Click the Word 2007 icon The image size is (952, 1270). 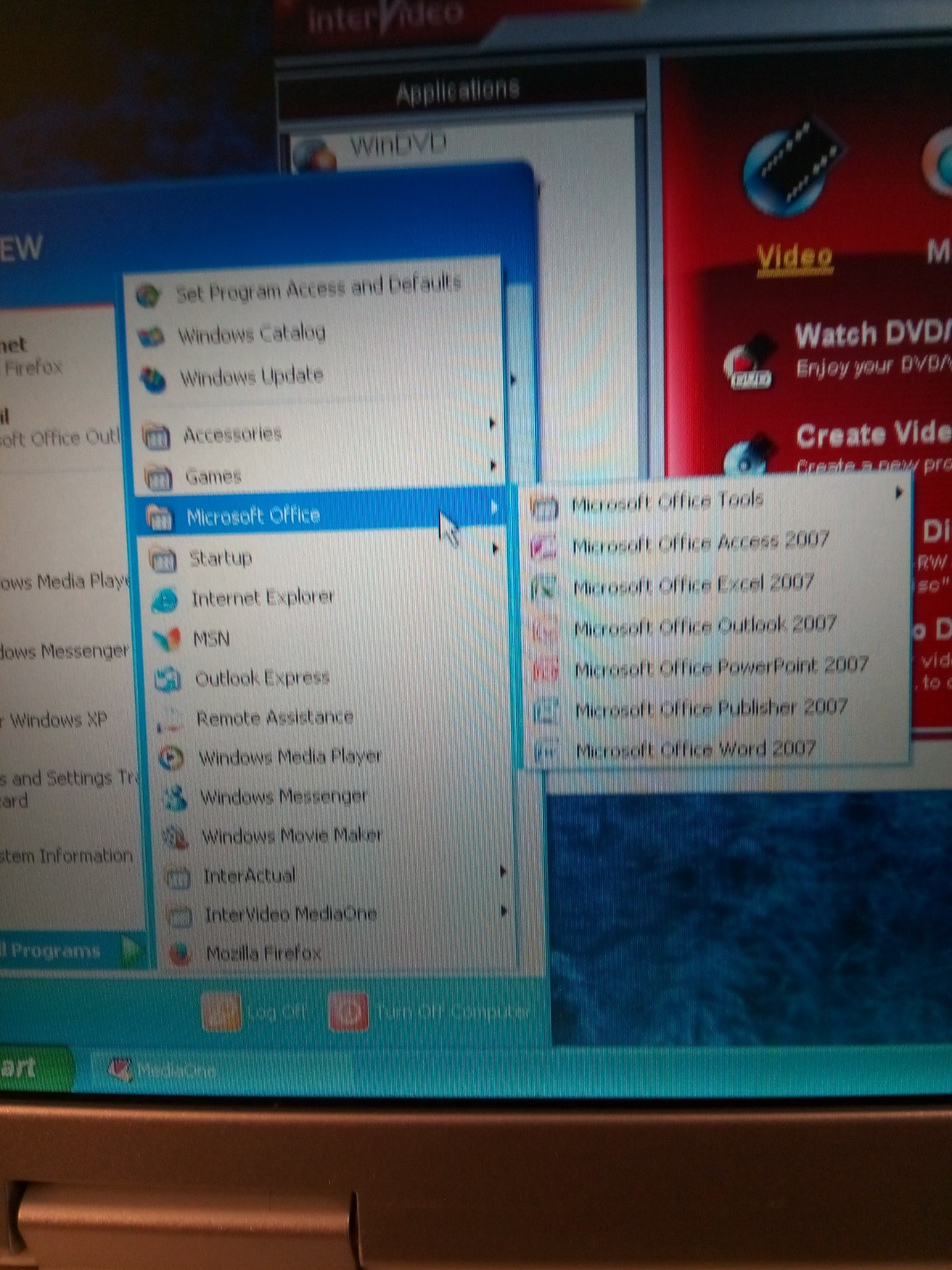pos(547,751)
